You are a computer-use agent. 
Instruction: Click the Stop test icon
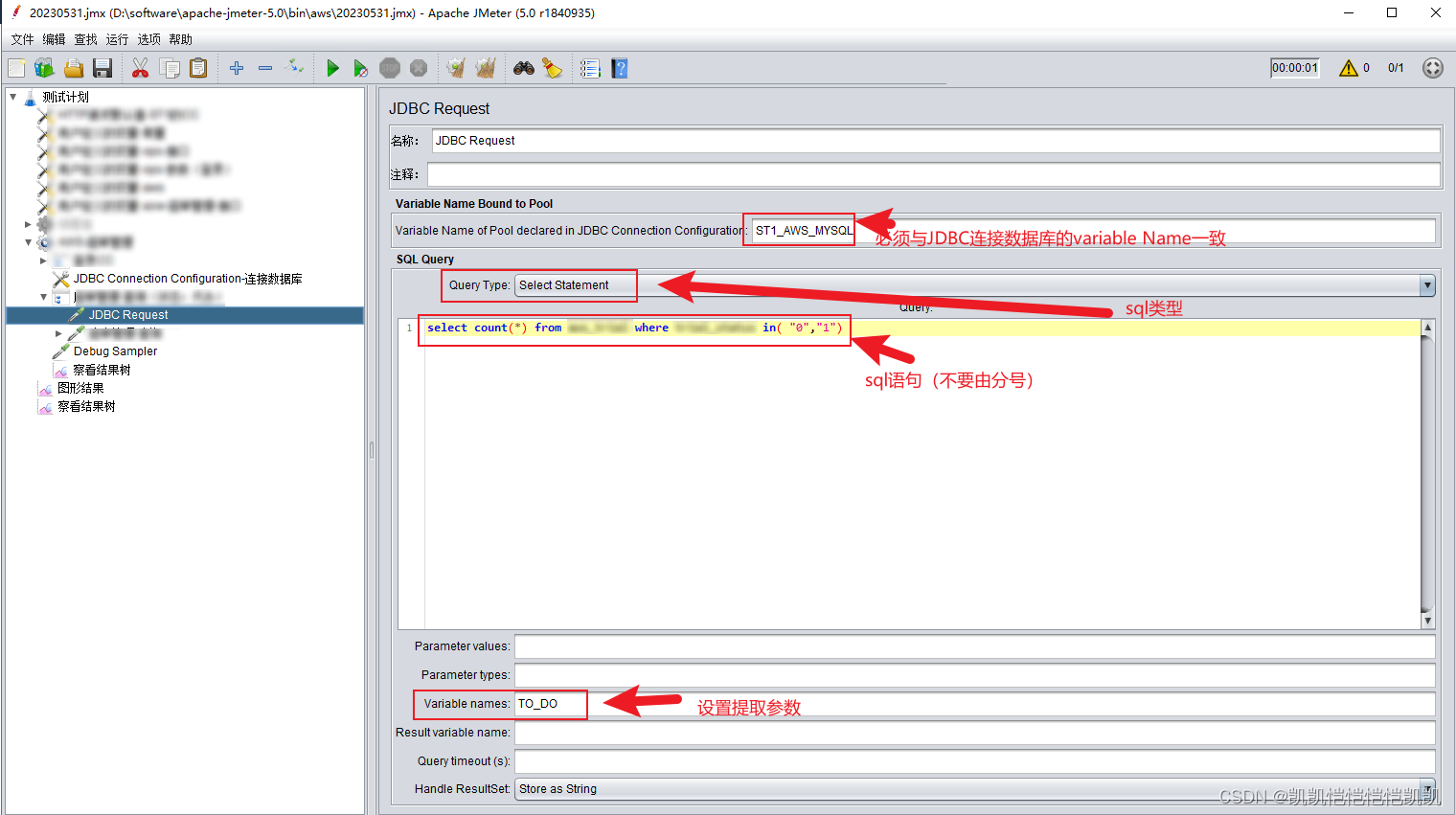pos(390,68)
